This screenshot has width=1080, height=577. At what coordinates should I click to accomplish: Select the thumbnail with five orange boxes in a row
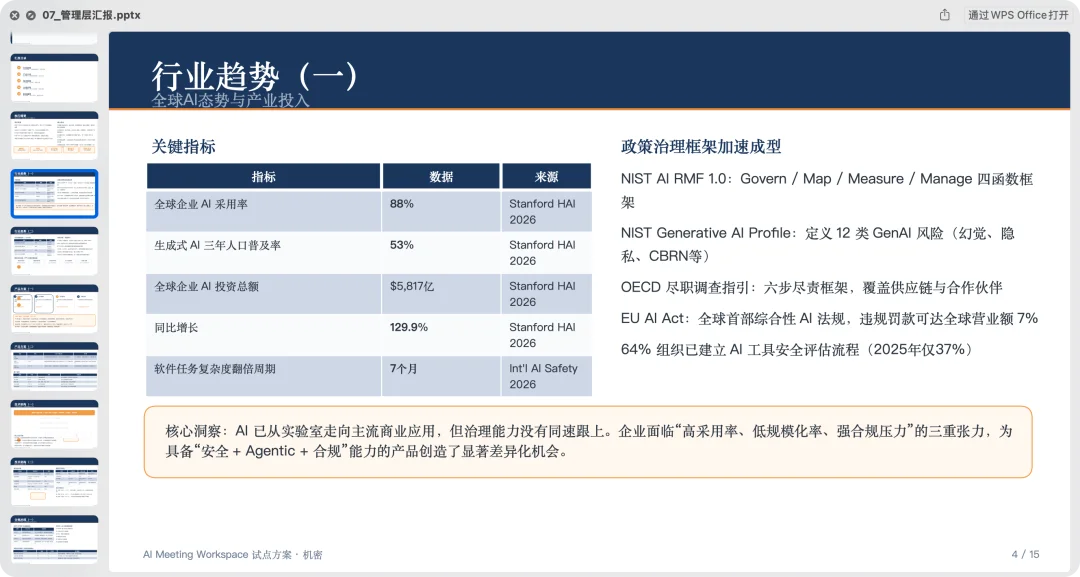click(54, 136)
